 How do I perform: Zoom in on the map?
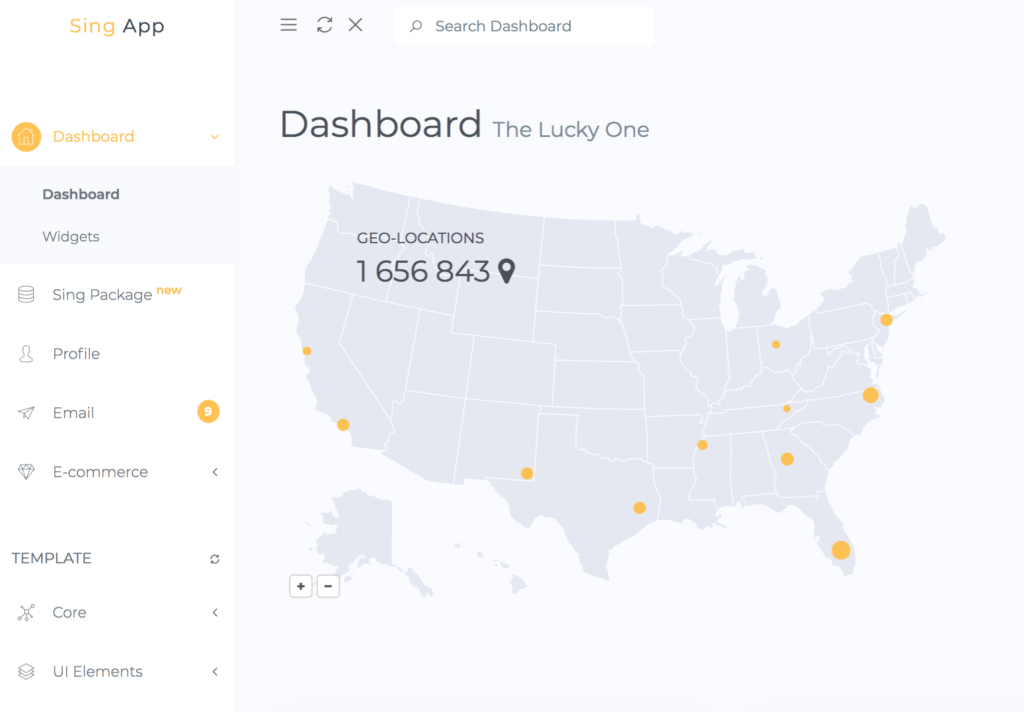(301, 586)
